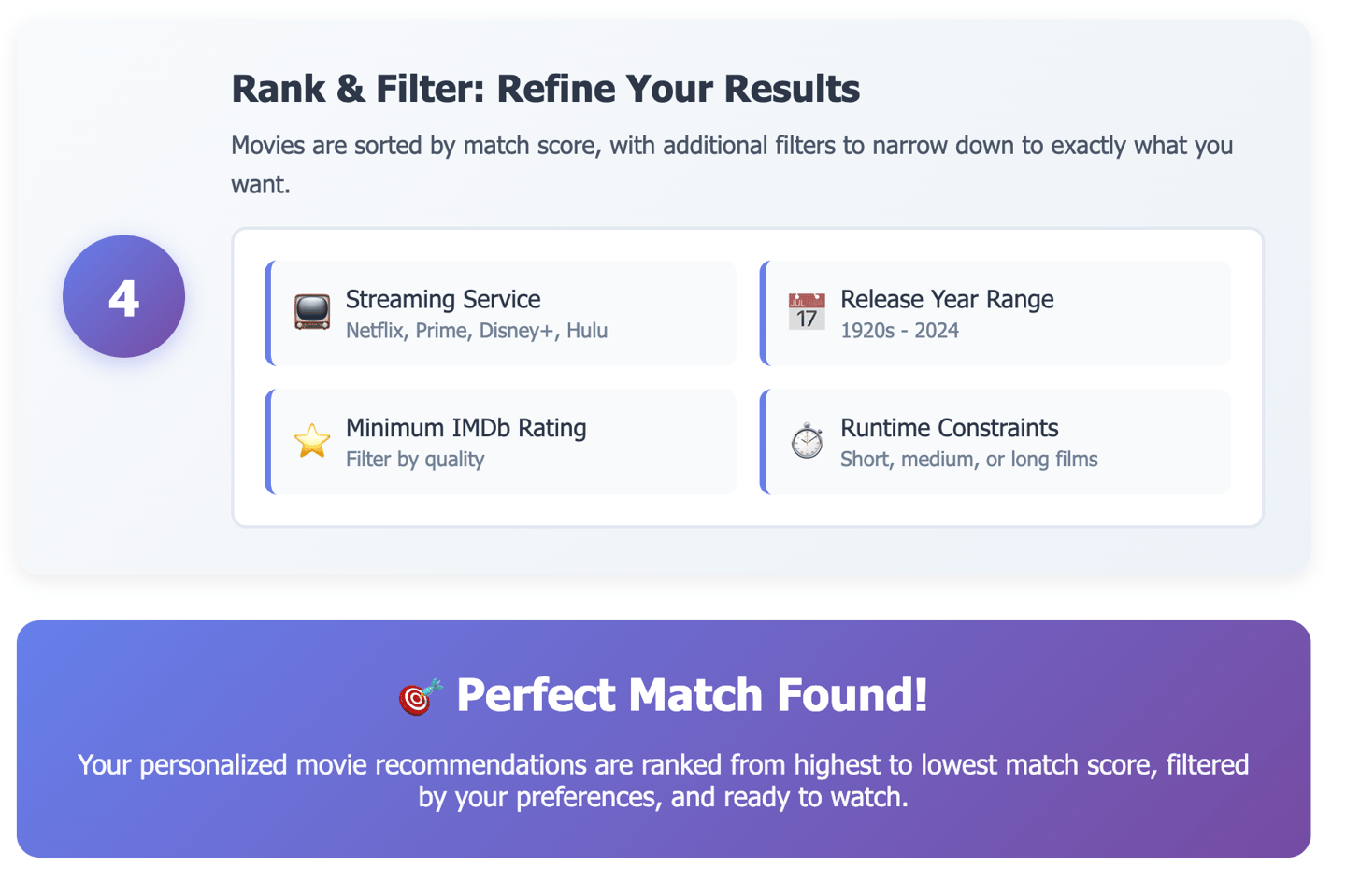The width and height of the screenshot is (1346, 896).
Task: Choose the Minimum IMDb Rating filter title
Action: (x=465, y=428)
